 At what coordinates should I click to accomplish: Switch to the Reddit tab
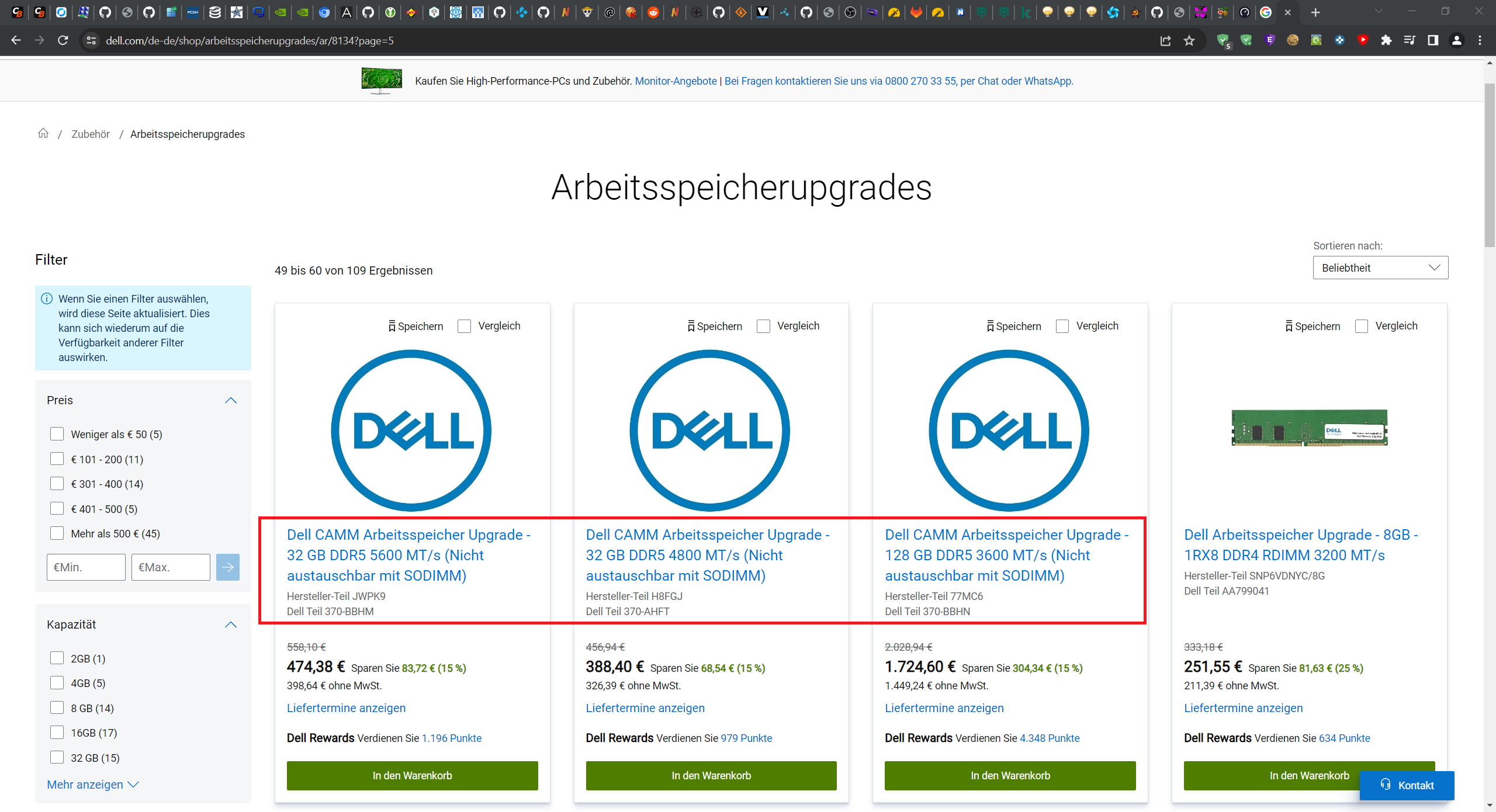point(653,12)
